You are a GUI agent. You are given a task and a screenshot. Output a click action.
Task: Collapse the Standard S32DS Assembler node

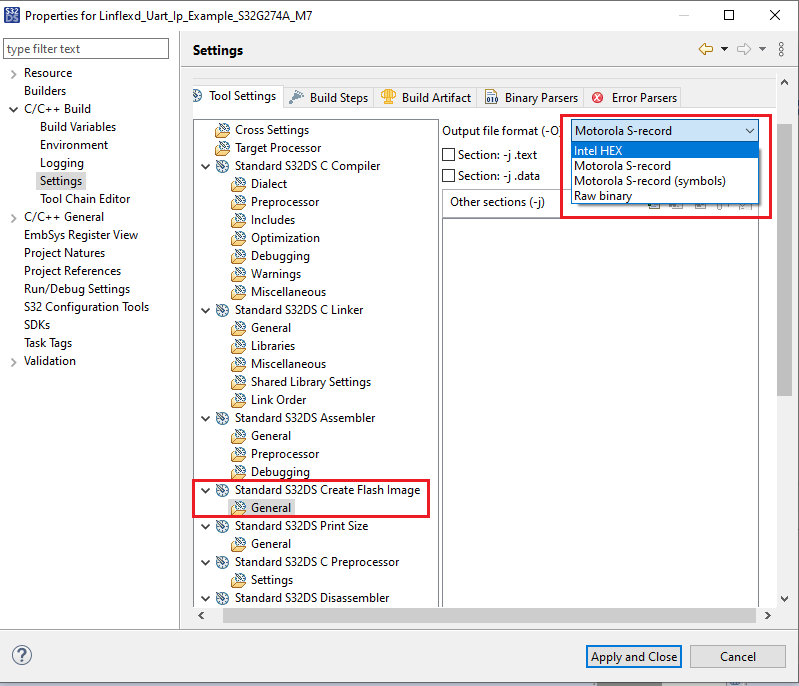coord(205,418)
